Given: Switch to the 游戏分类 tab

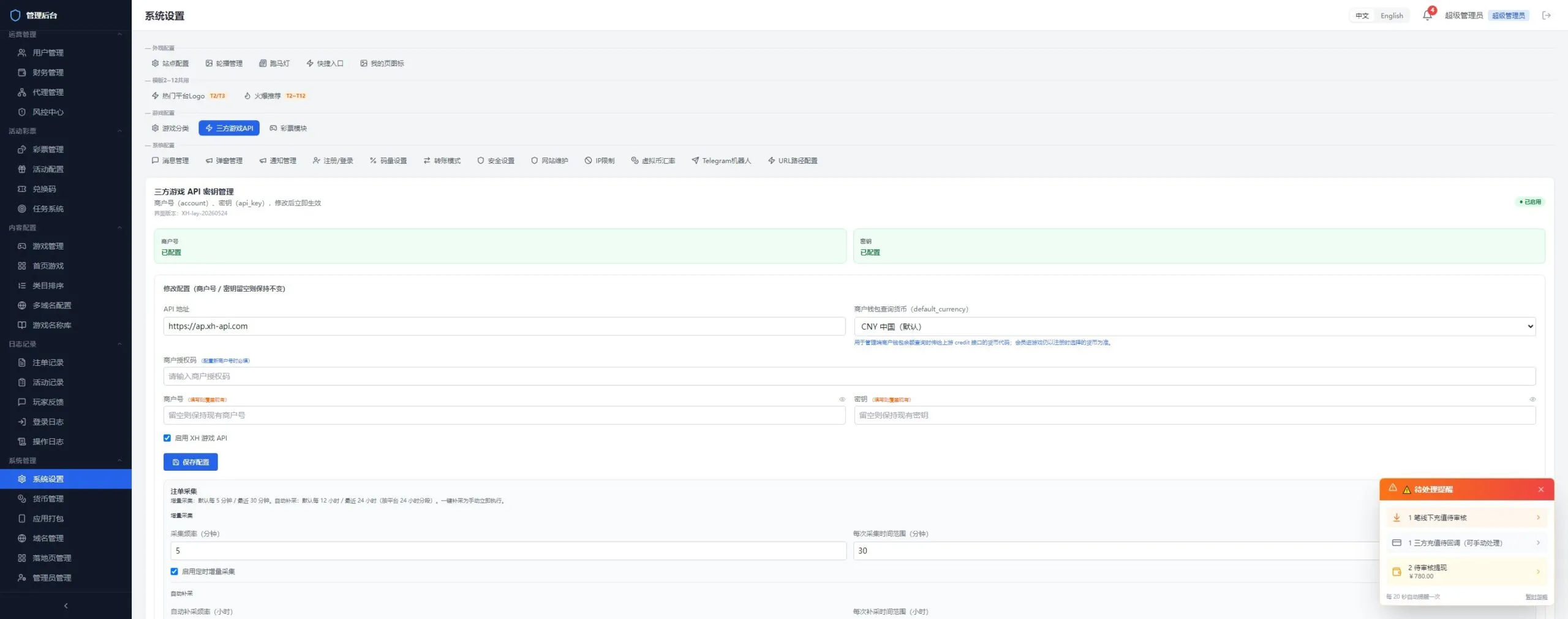Looking at the screenshot, I should click(170, 128).
